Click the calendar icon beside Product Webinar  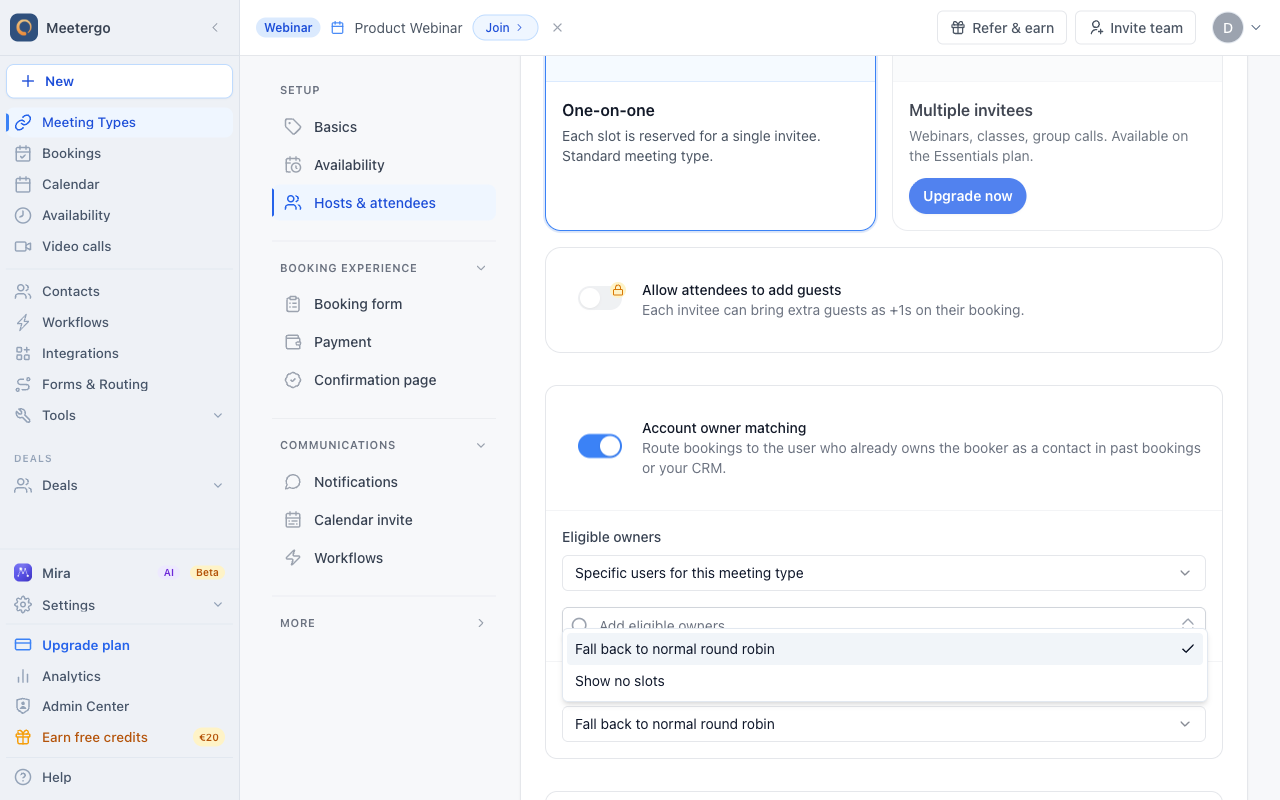pyautogui.click(x=337, y=28)
